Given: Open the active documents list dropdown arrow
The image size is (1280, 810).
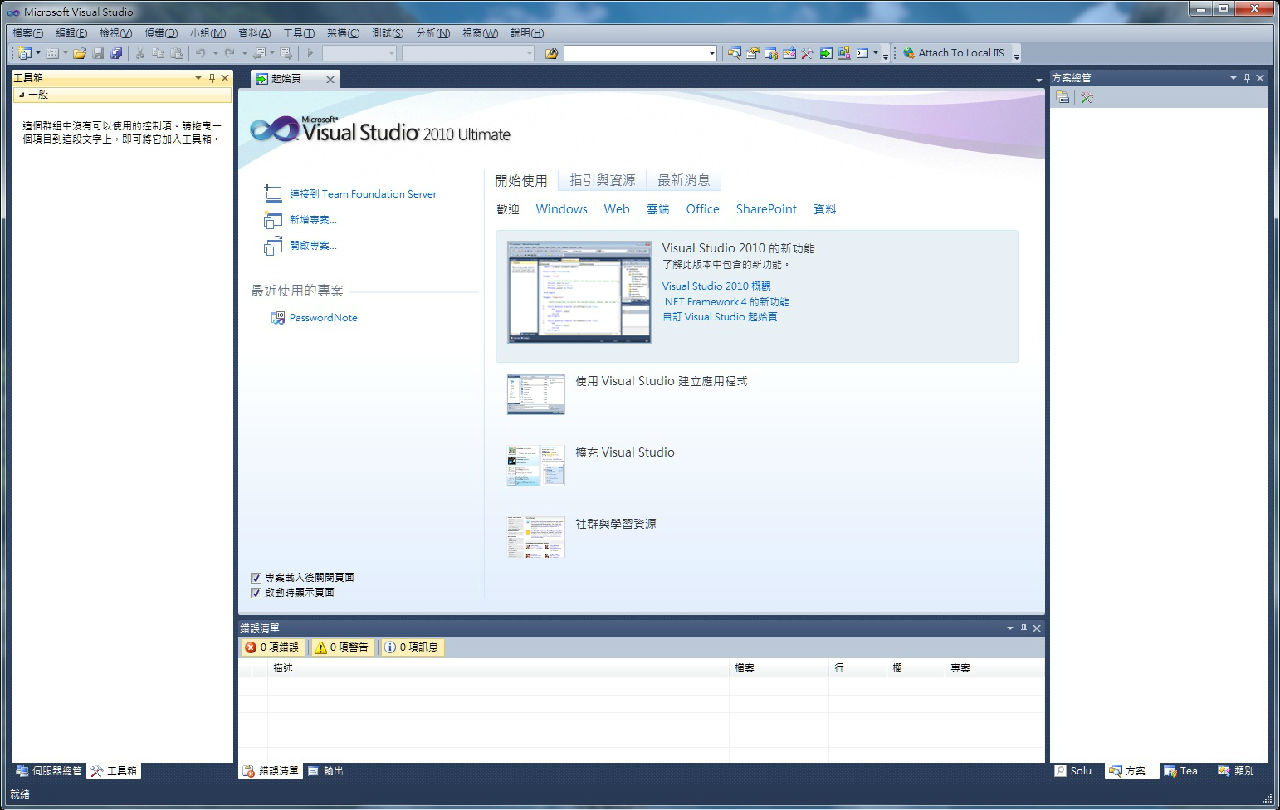Looking at the screenshot, I should pos(1039,80).
